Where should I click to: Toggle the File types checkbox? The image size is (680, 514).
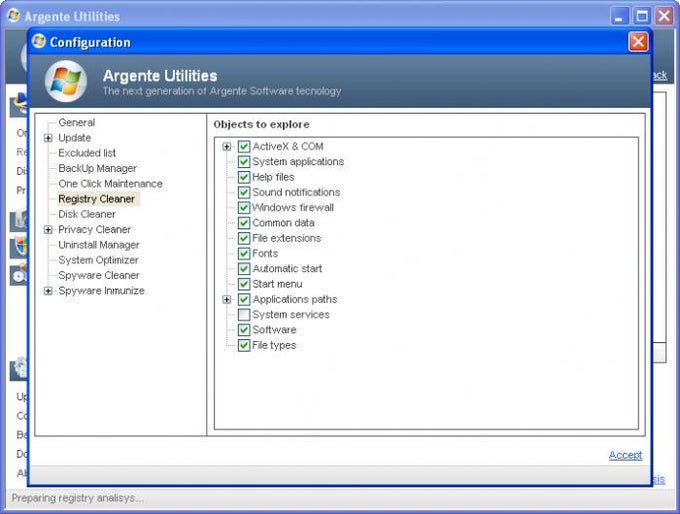point(244,345)
